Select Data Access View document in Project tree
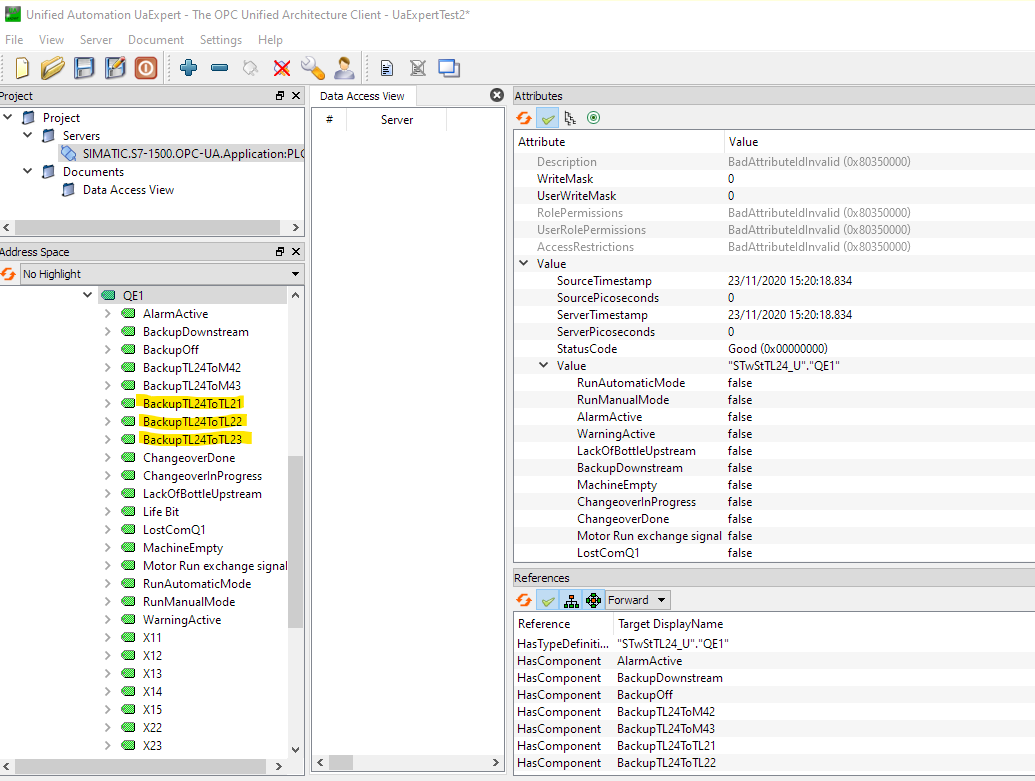Image resolution: width=1035 pixels, height=781 pixels. click(x=128, y=190)
